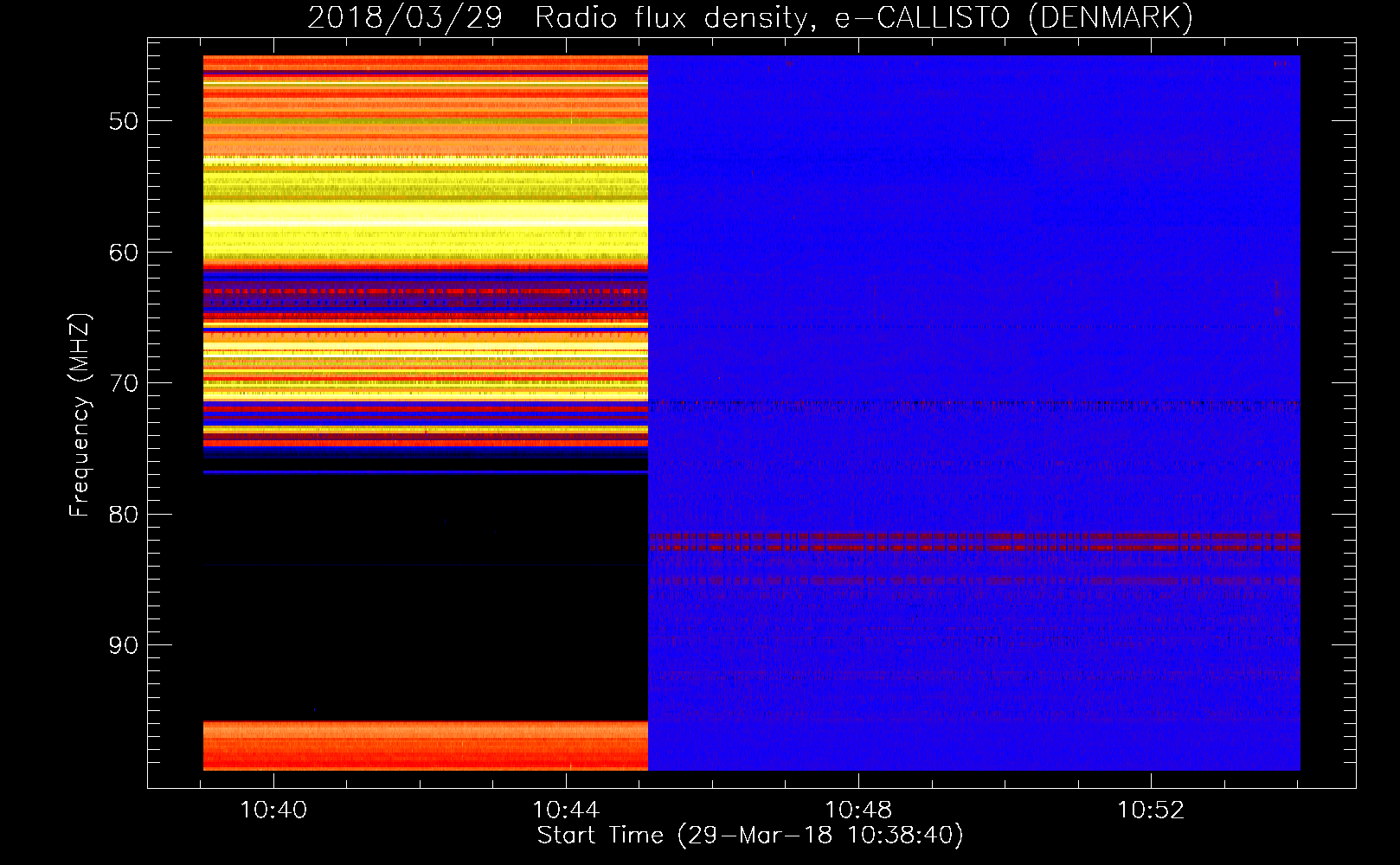Click the 90 MHz frequency tick label
The image size is (1400, 865).
pos(124,645)
